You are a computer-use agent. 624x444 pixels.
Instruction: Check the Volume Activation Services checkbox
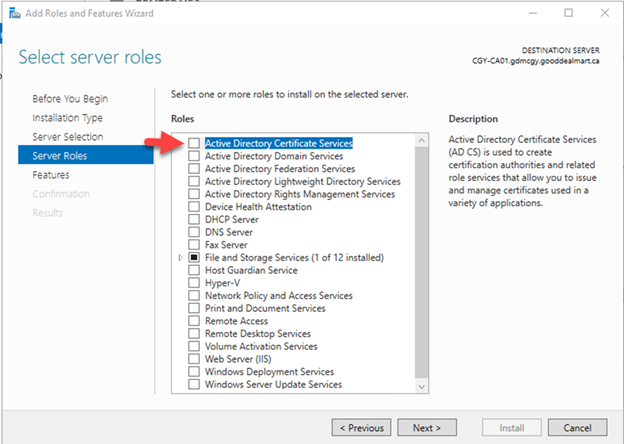(194, 346)
